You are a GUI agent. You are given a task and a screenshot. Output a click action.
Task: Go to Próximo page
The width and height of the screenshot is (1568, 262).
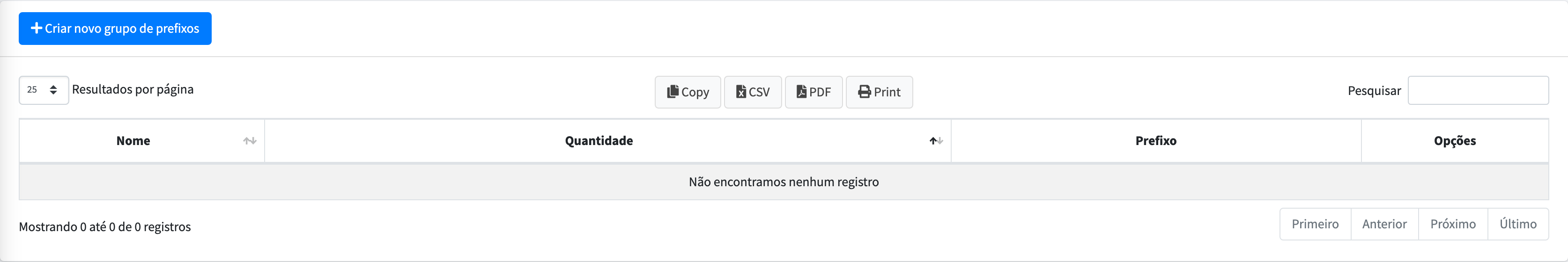(1454, 224)
